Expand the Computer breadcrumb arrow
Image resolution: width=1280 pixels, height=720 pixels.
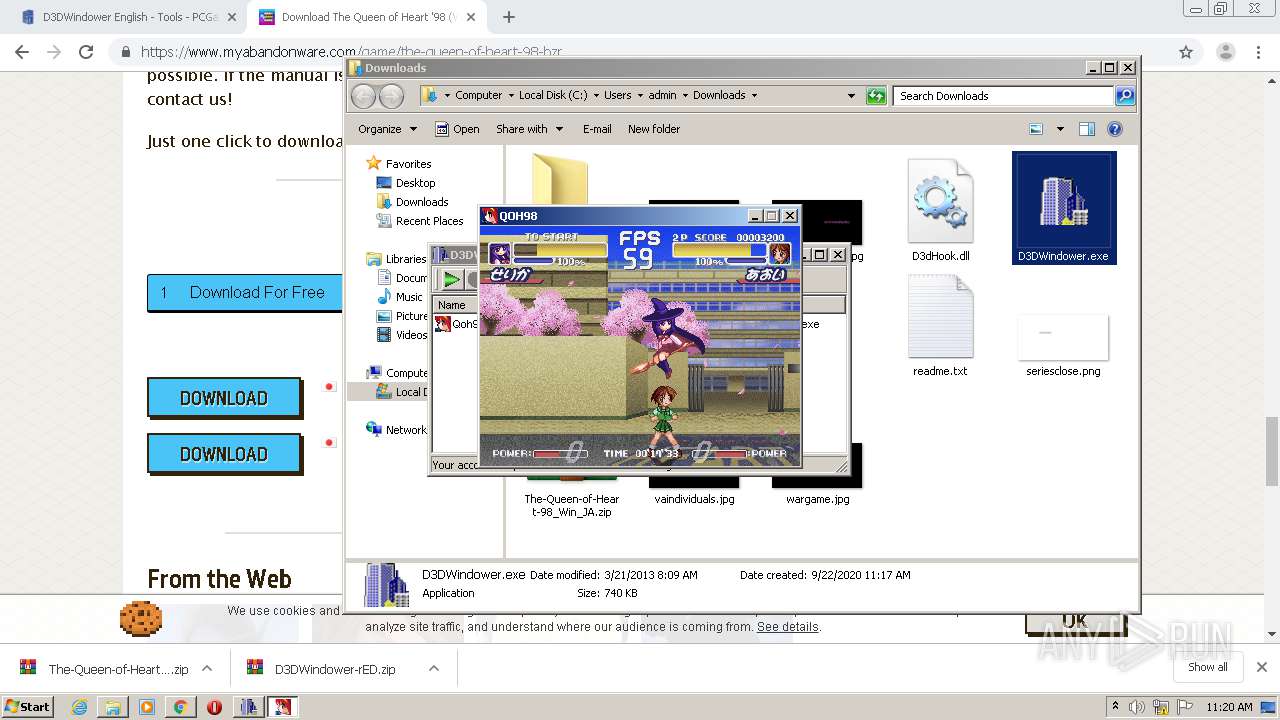(x=510, y=96)
